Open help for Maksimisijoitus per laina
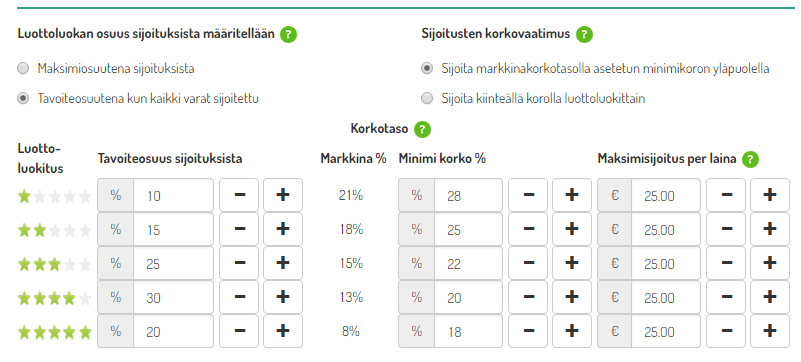This screenshot has width=801, height=362. [x=750, y=159]
